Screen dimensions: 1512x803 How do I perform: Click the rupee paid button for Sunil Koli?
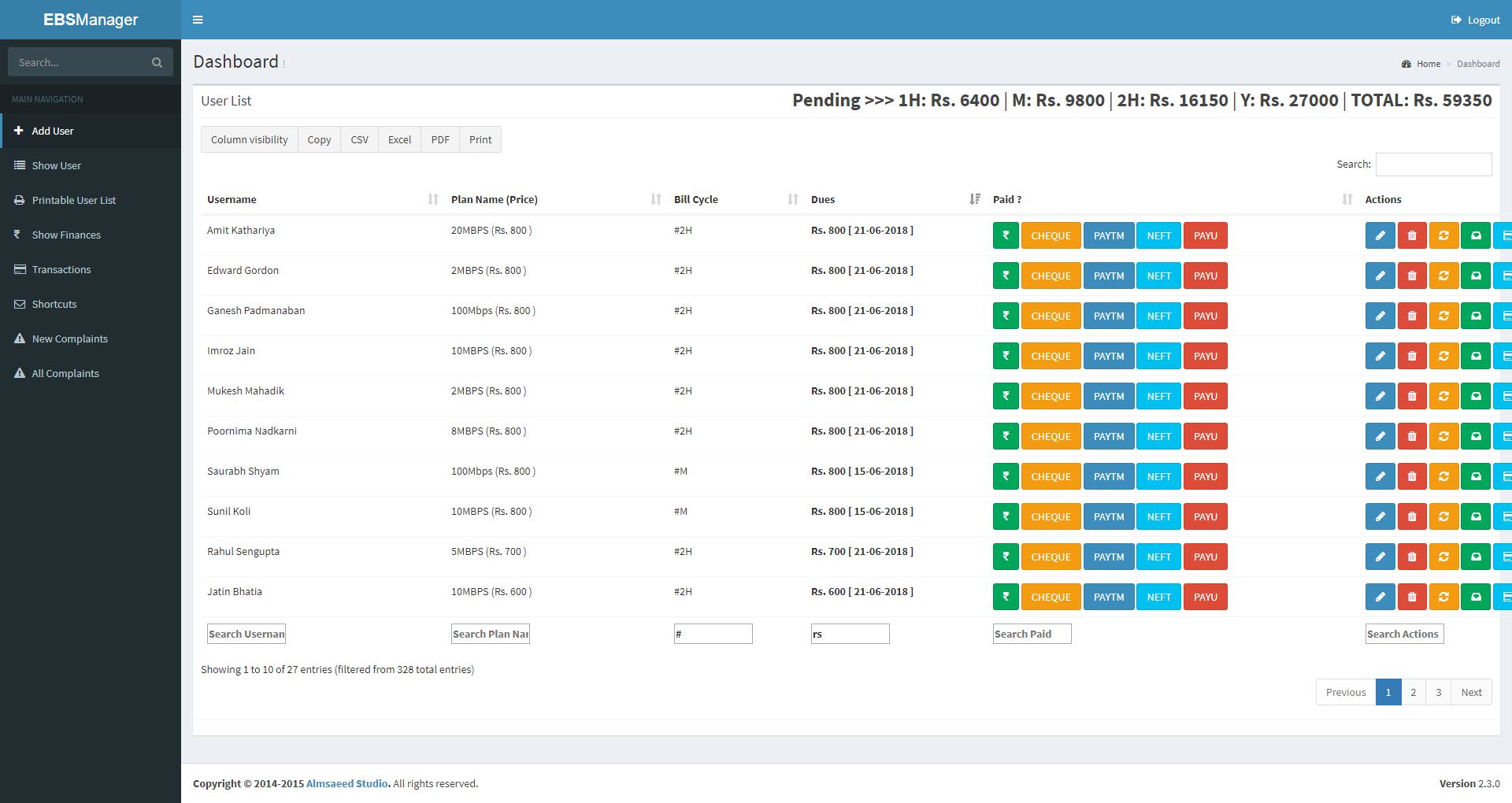1006,516
